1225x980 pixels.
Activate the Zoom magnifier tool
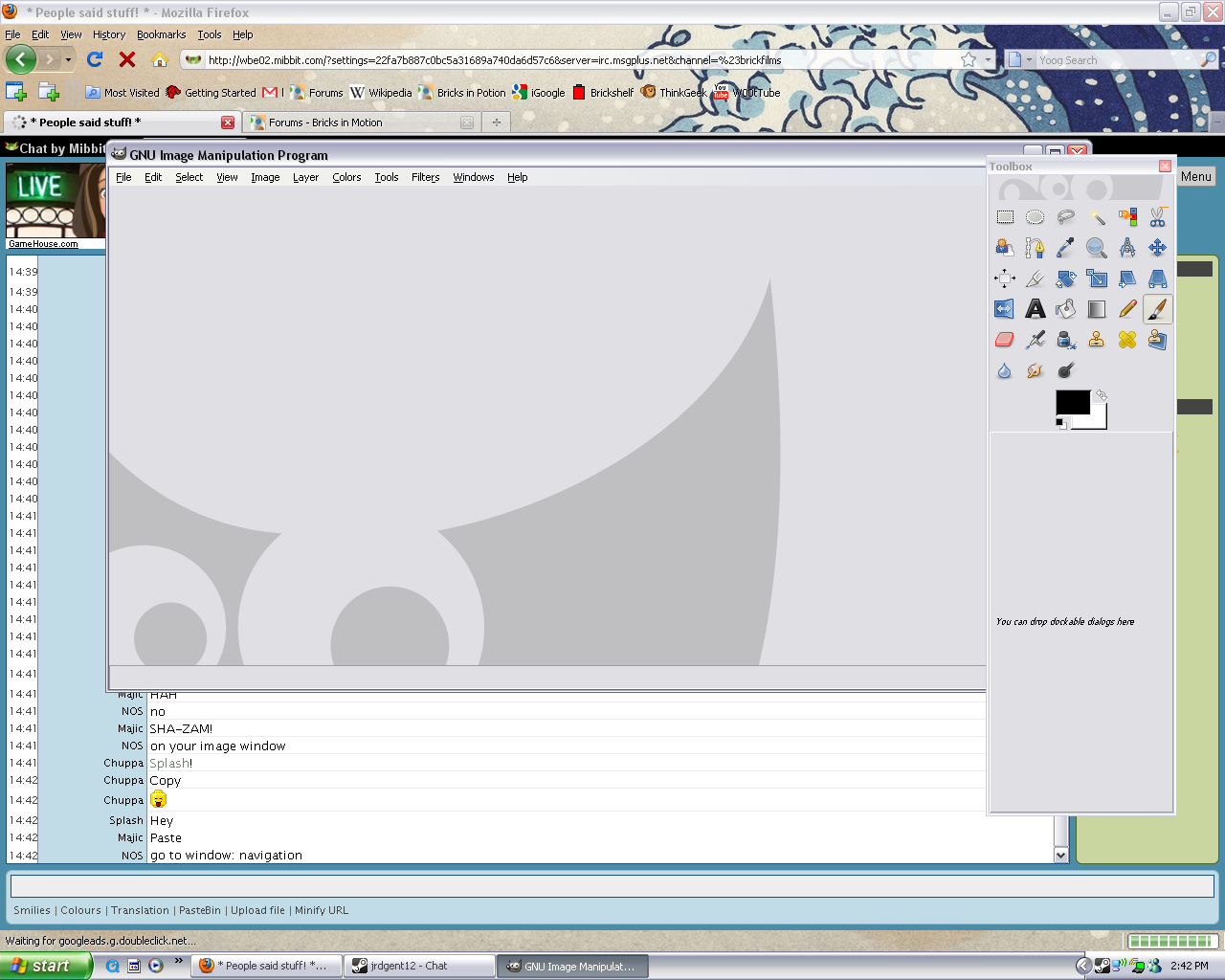coord(1097,249)
